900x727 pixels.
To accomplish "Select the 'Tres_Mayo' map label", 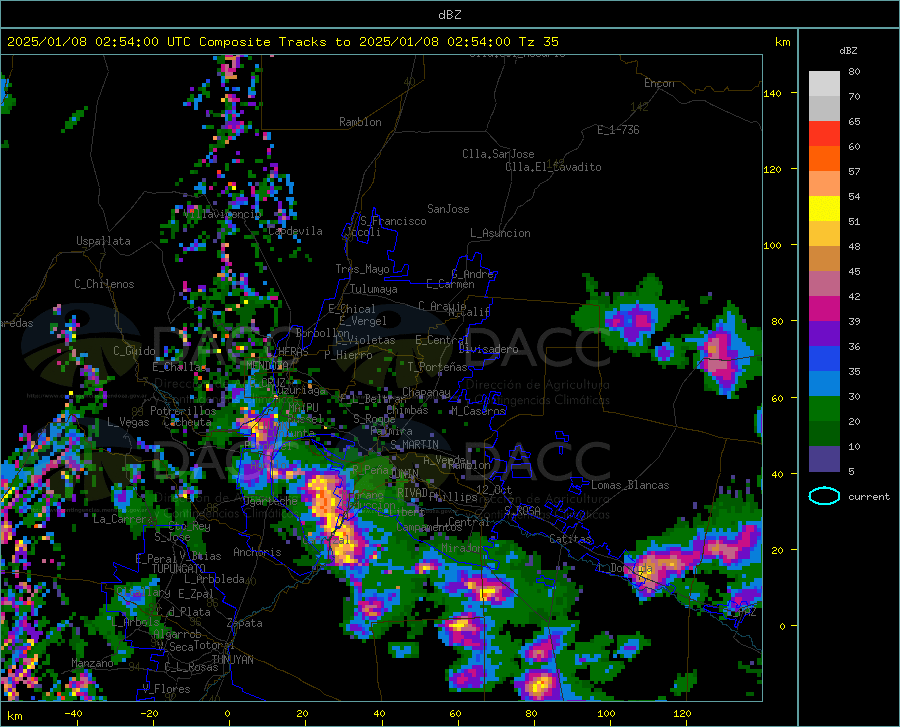I will click(362, 269).
